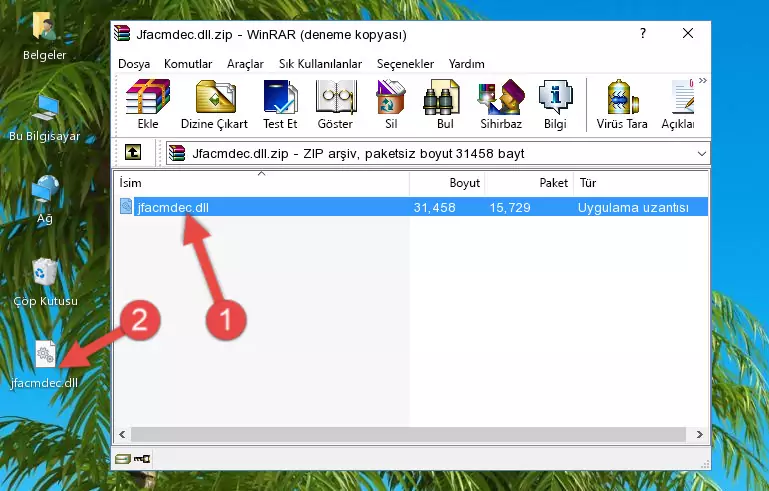
Task: Click the Uygulama uzantısı type cell
Action: 633,207
